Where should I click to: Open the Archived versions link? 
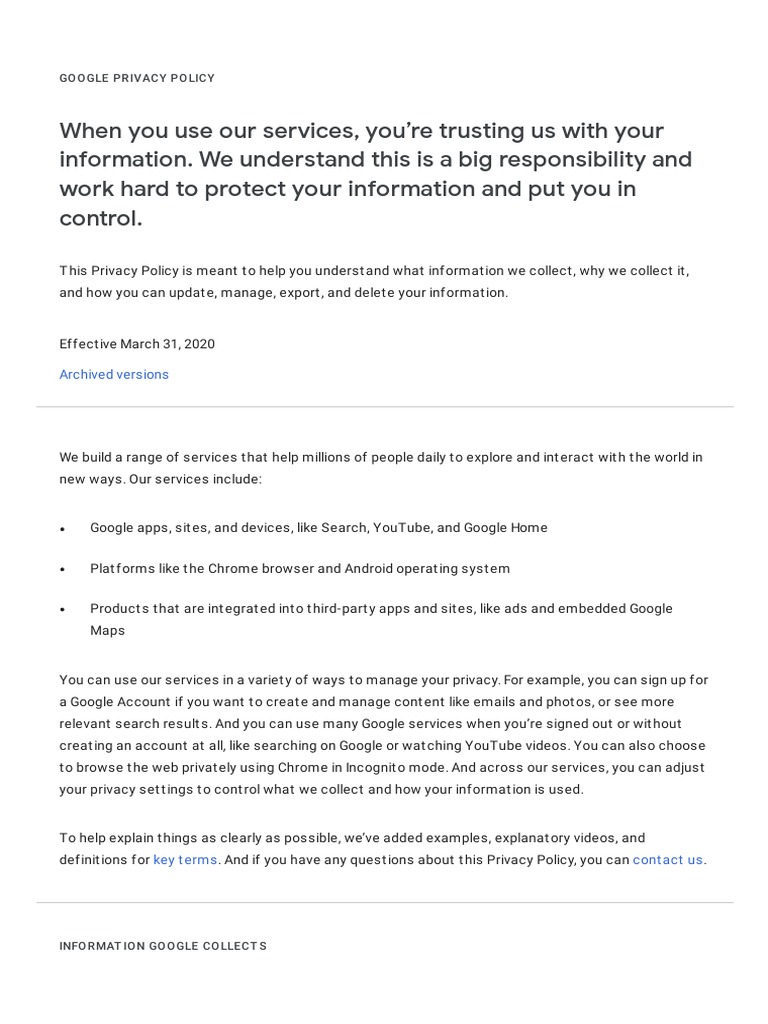coord(114,374)
